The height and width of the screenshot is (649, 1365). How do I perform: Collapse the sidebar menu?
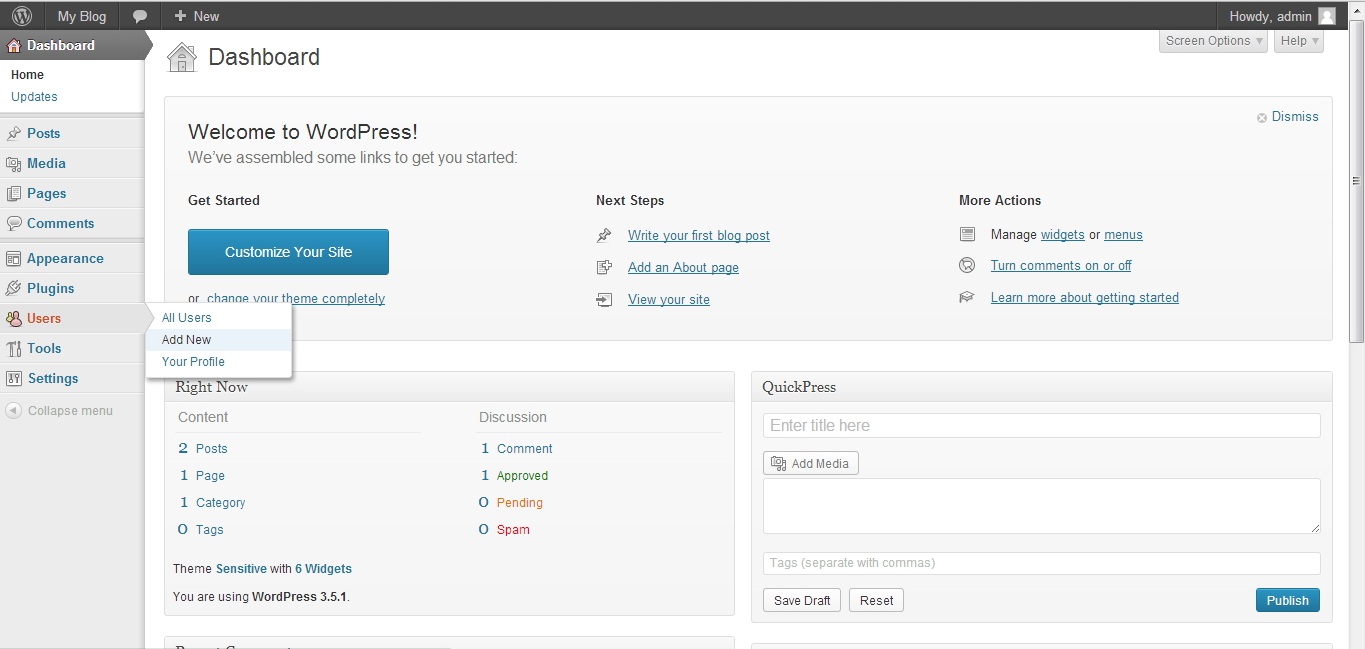coord(60,411)
